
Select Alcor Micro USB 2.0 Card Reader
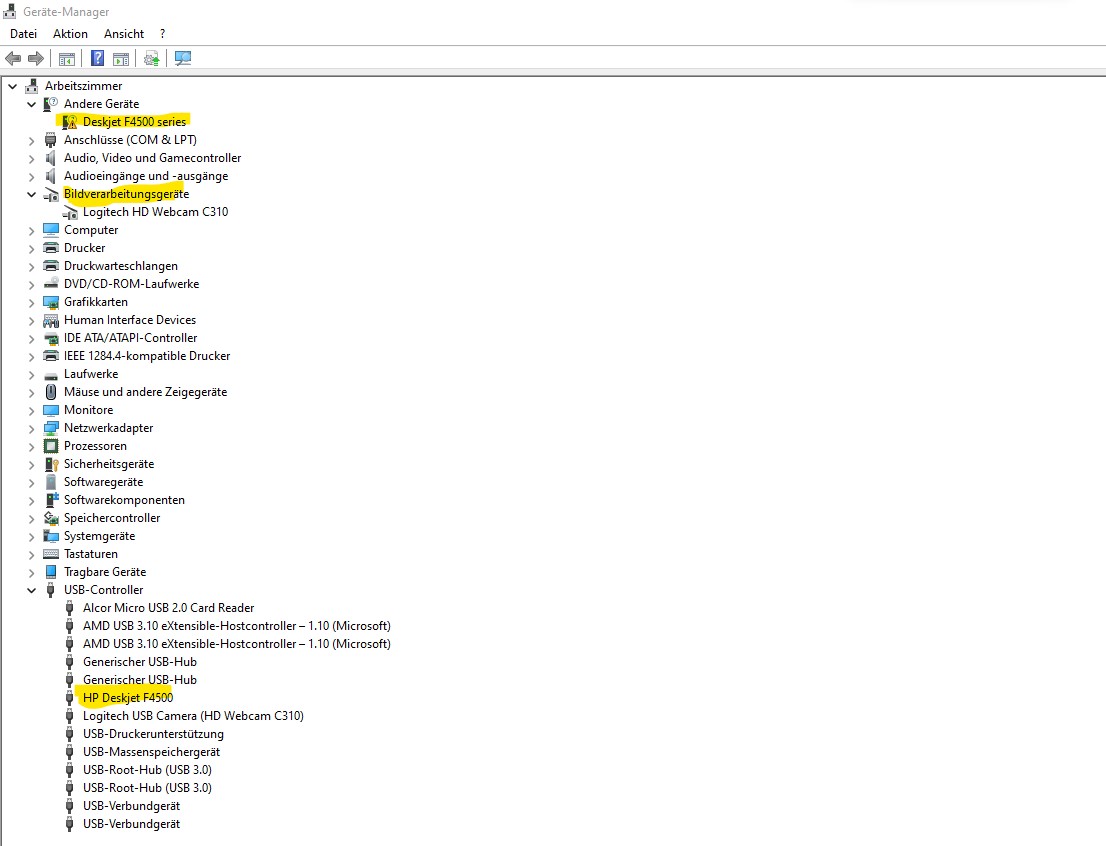pyautogui.click(x=169, y=608)
